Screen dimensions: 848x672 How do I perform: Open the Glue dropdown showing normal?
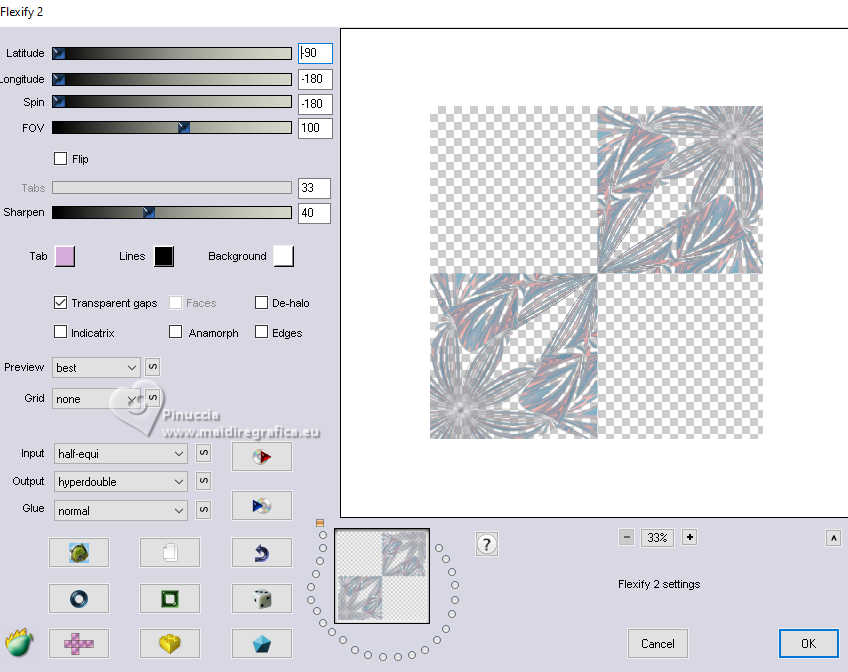pos(121,510)
